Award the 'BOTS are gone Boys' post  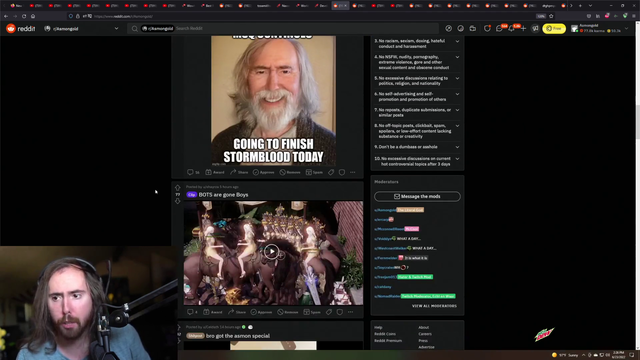(213, 312)
